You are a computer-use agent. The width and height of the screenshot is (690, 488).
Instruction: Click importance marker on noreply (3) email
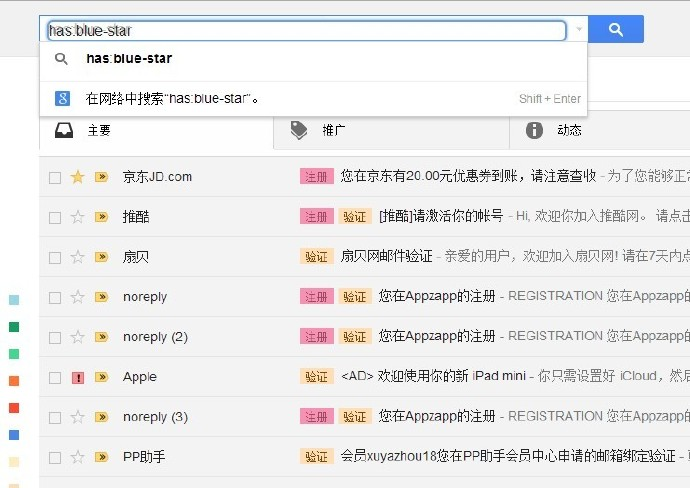click(102, 417)
